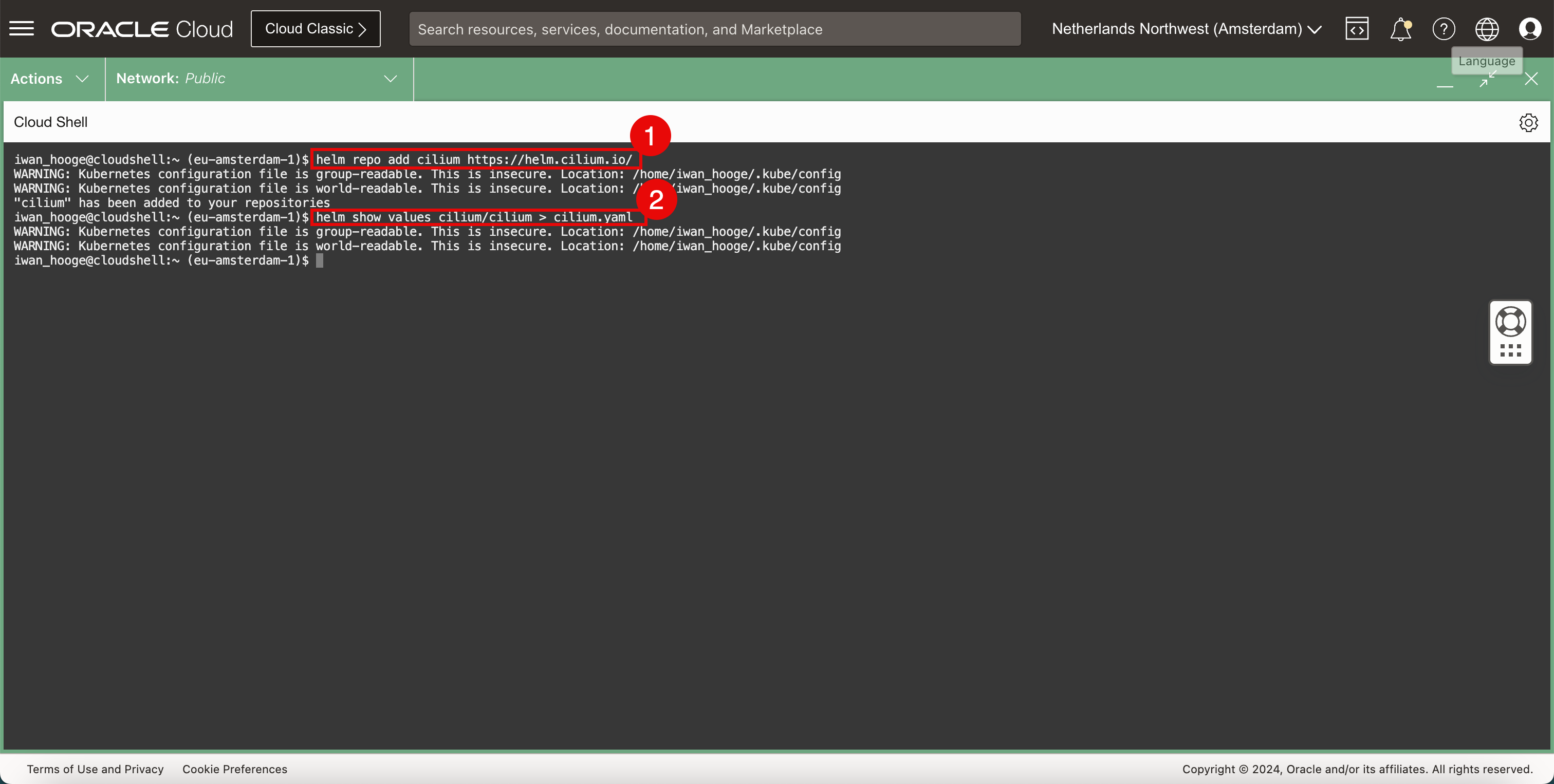Image resolution: width=1554 pixels, height=784 pixels.
Task: Open Cloud Shell settings gear
Action: click(1528, 122)
